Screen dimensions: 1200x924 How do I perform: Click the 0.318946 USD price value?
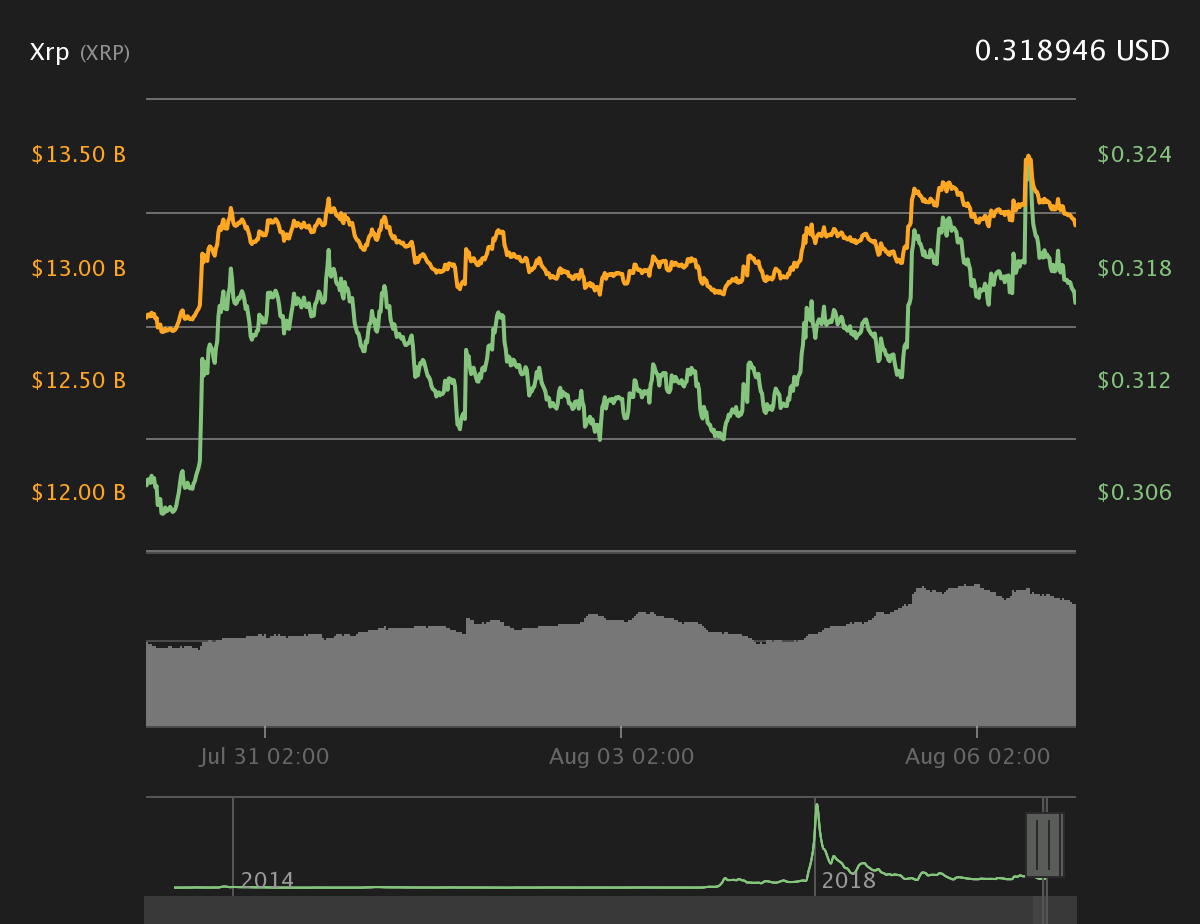(1072, 51)
